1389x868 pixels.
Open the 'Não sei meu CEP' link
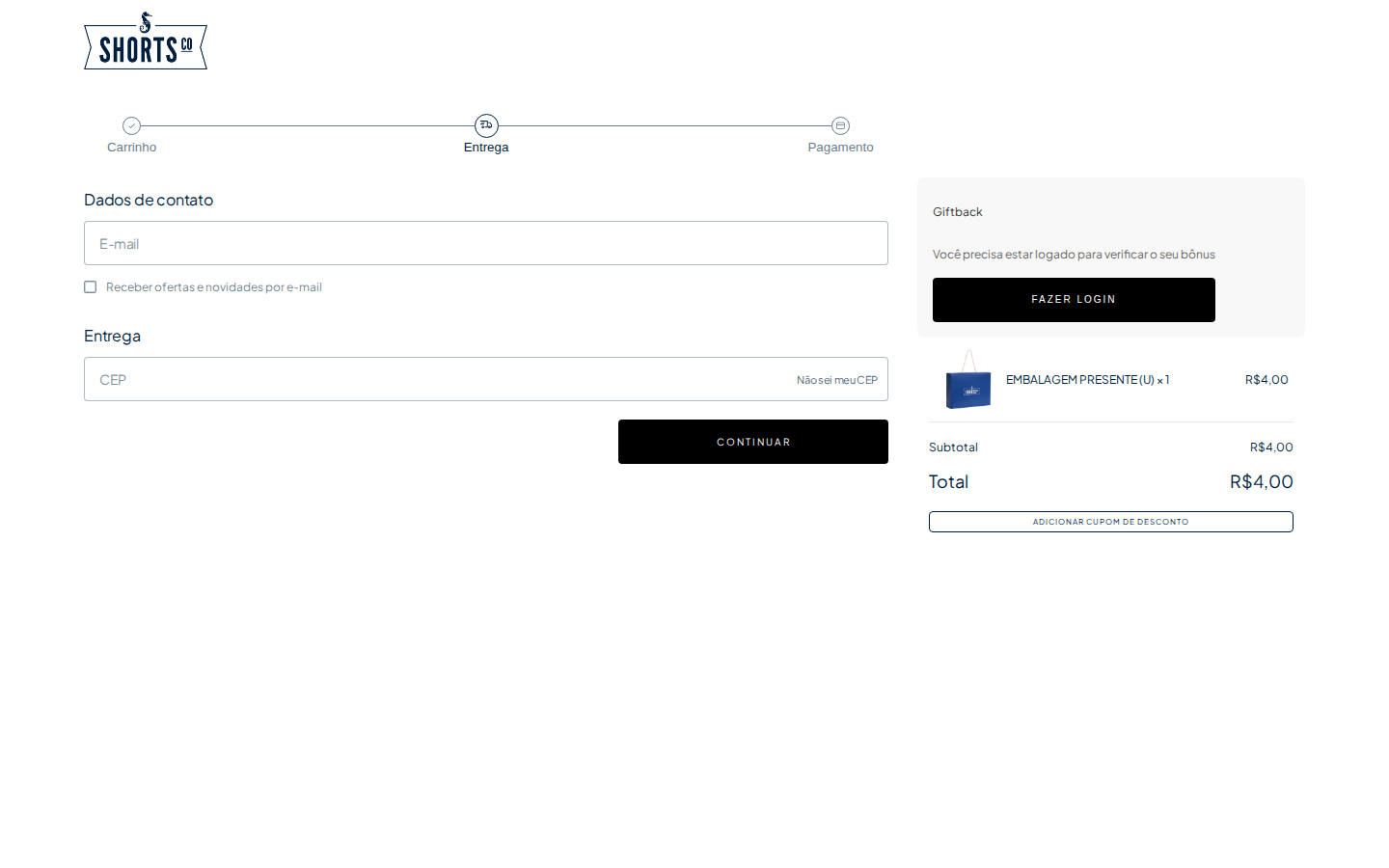[x=837, y=380]
